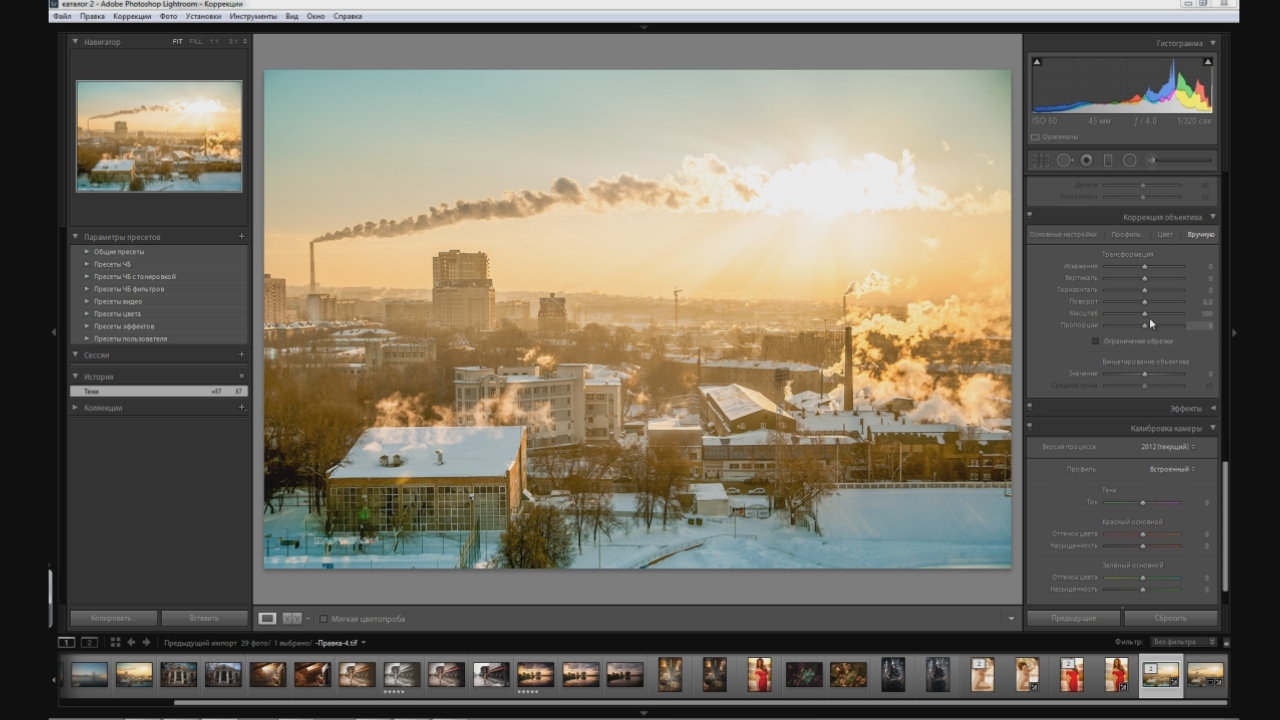Create new snapshot in Сессии panel
The width and height of the screenshot is (1280, 720).
(241, 355)
